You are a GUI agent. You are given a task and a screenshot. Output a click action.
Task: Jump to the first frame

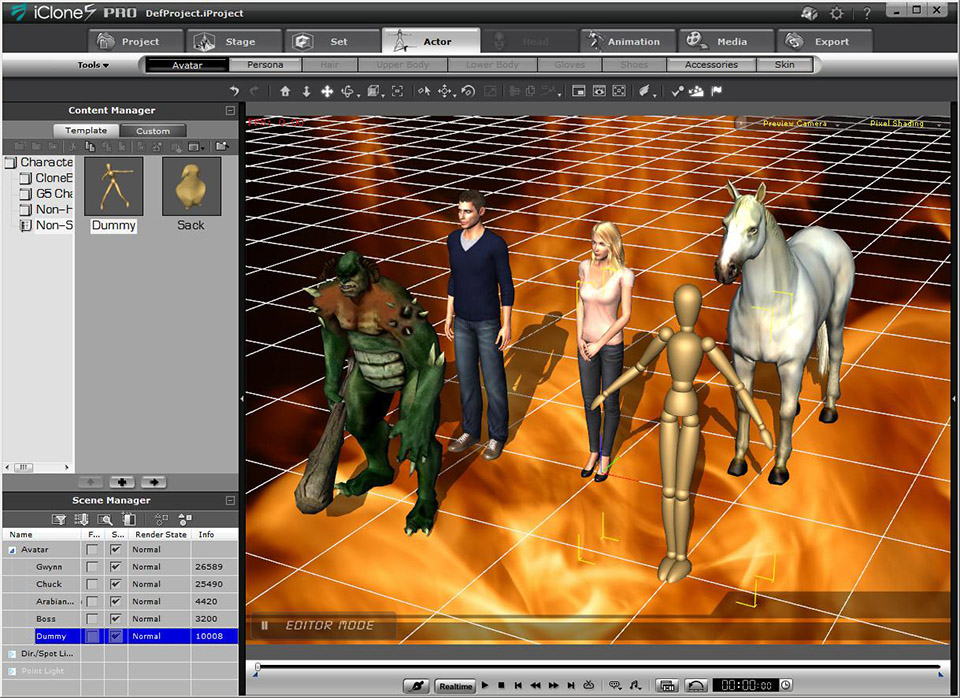coord(518,685)
